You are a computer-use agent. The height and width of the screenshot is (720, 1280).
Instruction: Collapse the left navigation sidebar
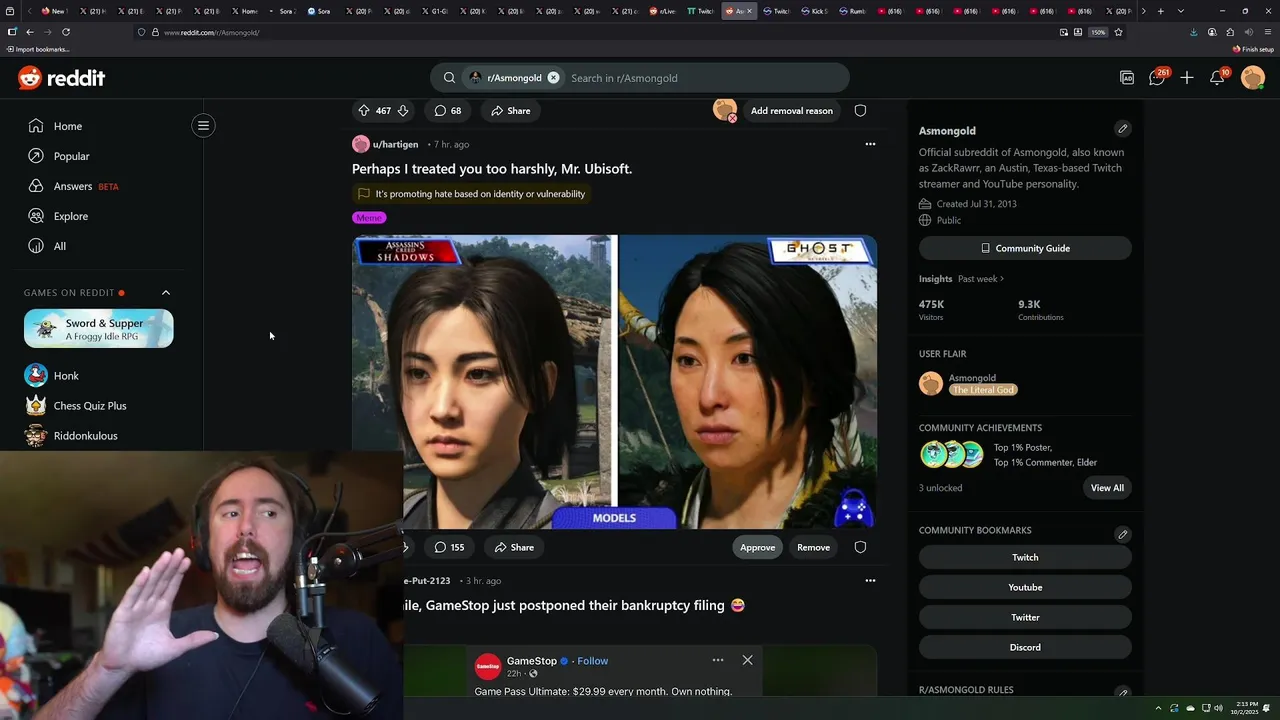coord(203,125)
